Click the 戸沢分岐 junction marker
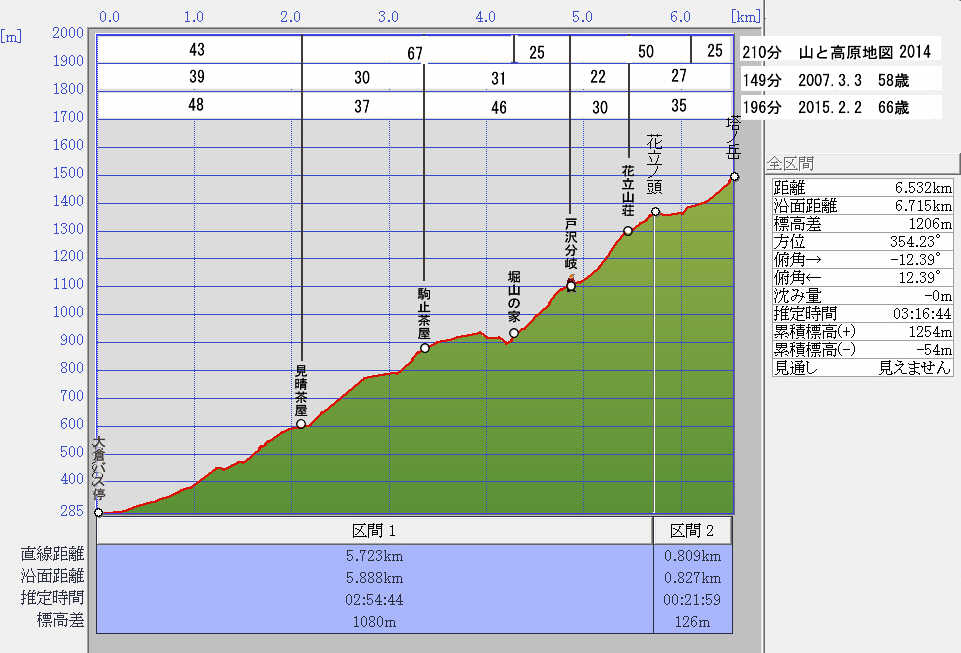The height and width of the screenshot is (653, 961). pos(571,286)
